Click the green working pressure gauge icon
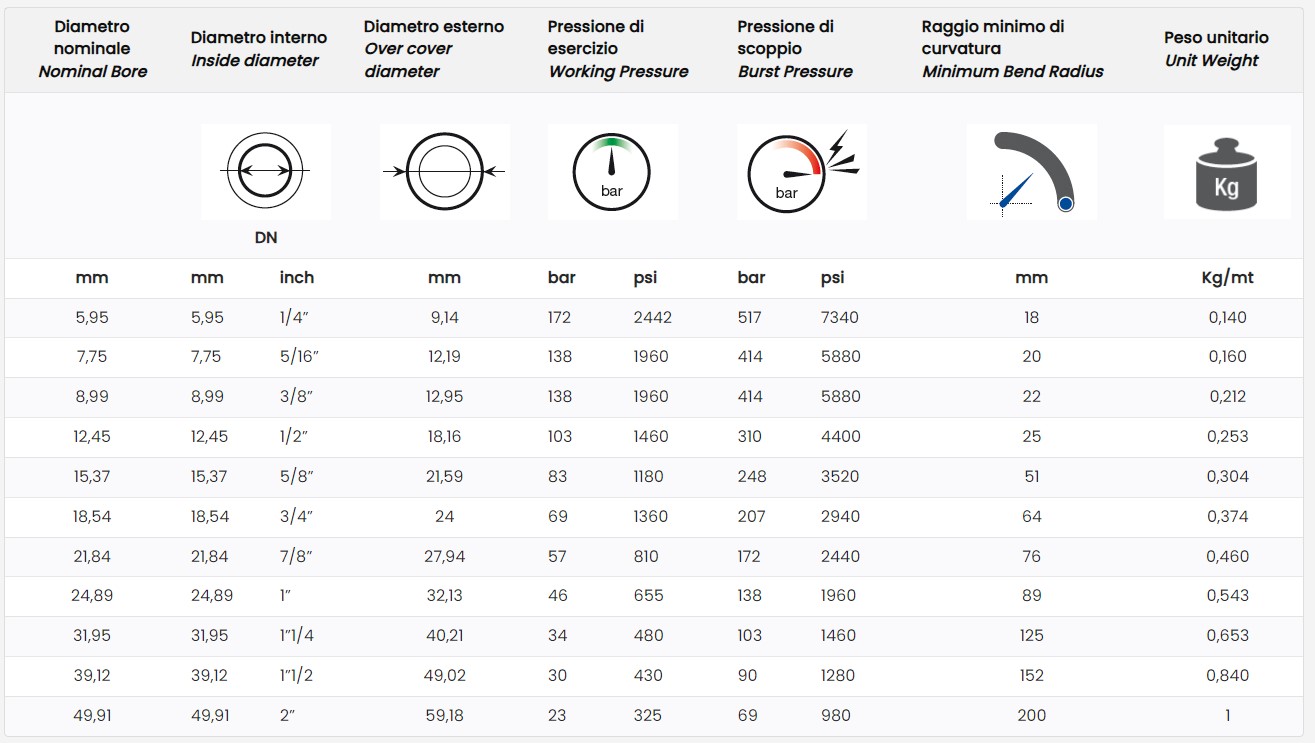The width and height of the screenshot is (1315, 743). (x=612, y=171)
